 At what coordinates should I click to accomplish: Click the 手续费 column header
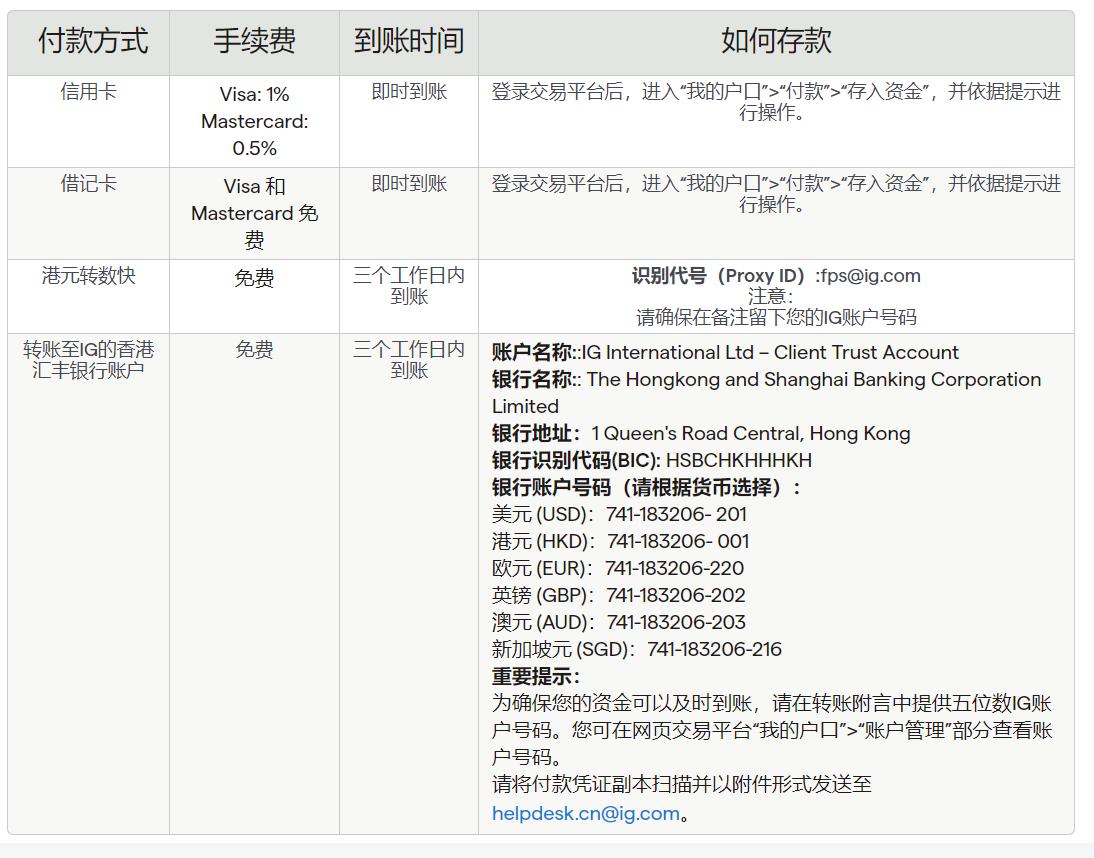pyautogui.click(x=255, y=41)
